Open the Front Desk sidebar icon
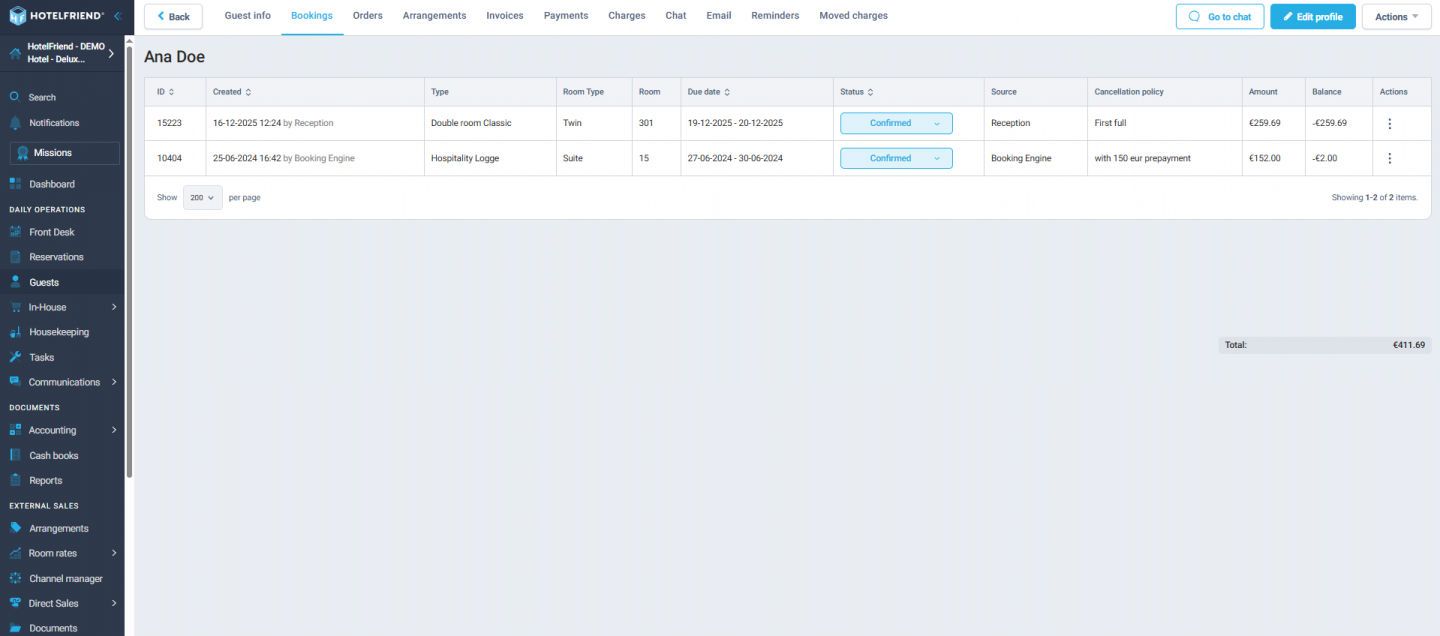Image resolution: width=1440 pixels, height=636 pixels. (x=15, y=232)
